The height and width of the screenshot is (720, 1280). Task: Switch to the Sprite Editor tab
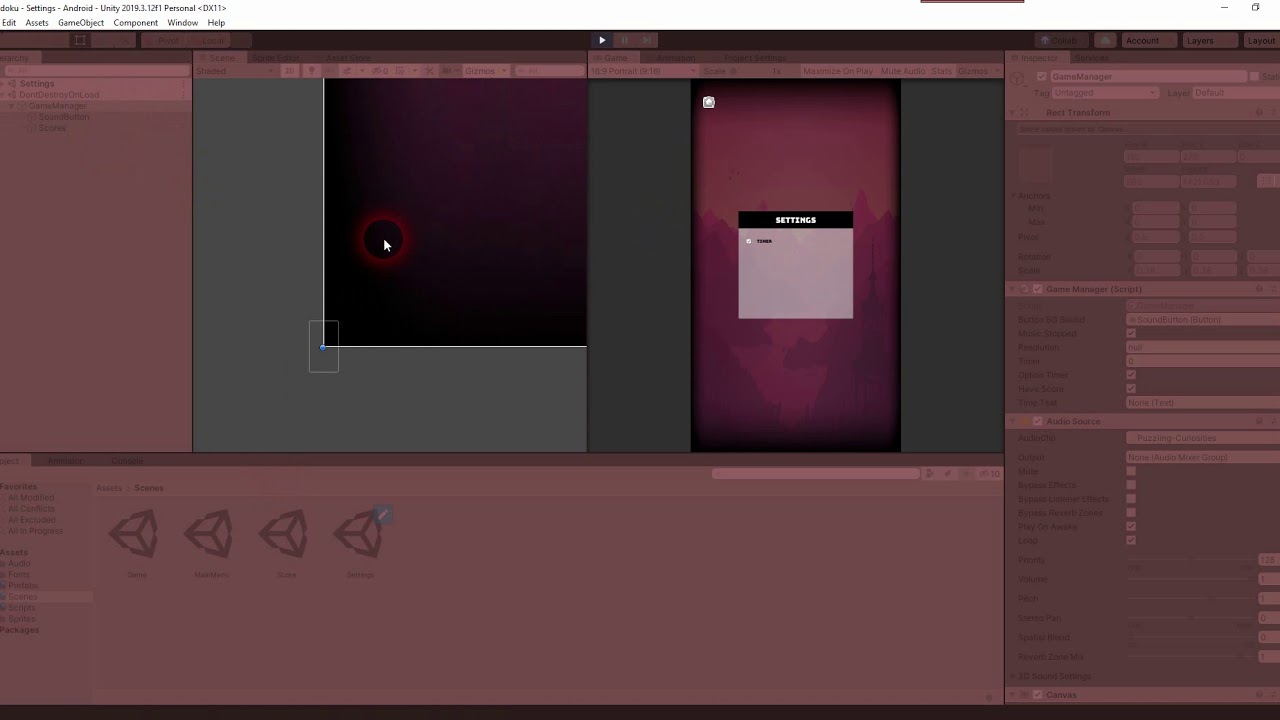coord(274,58)
